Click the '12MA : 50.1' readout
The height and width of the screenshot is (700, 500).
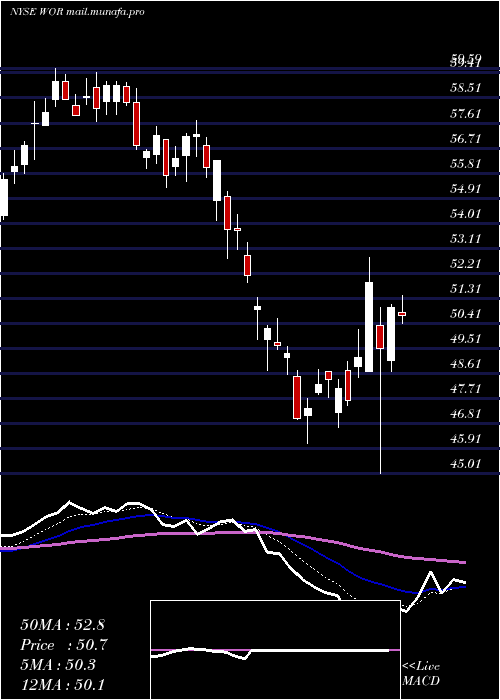click(x=62, y=684)
